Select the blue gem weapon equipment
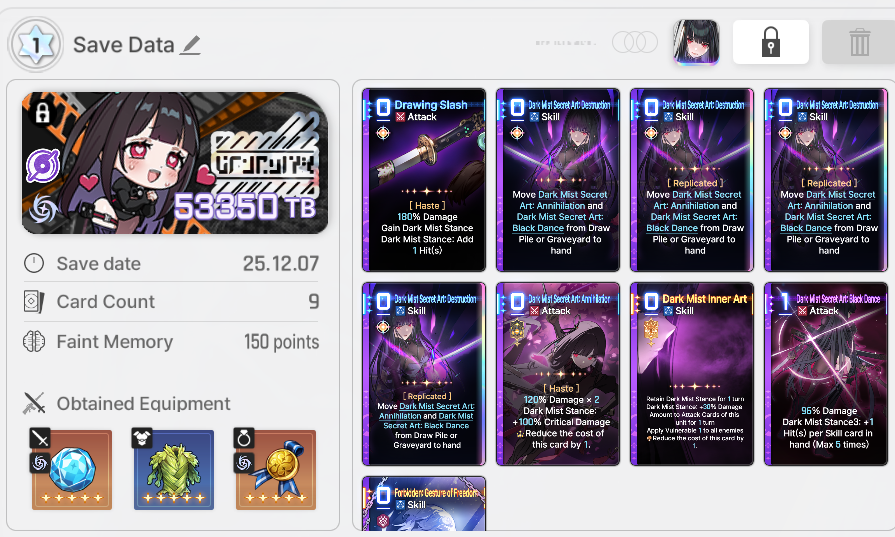This screenshot has height=537, width=895. click(x=72, y=470)
